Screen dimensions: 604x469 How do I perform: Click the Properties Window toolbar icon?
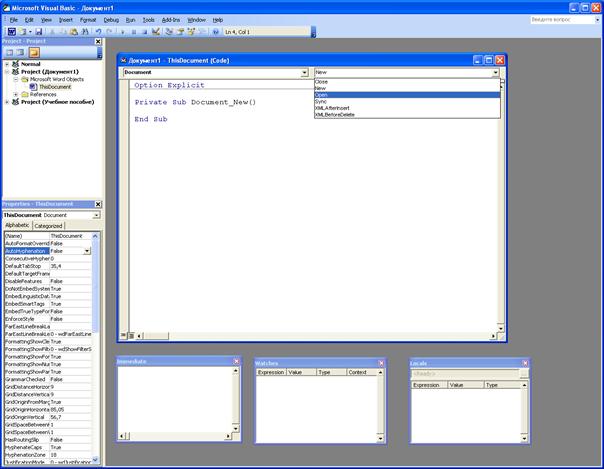pos(180,32)
